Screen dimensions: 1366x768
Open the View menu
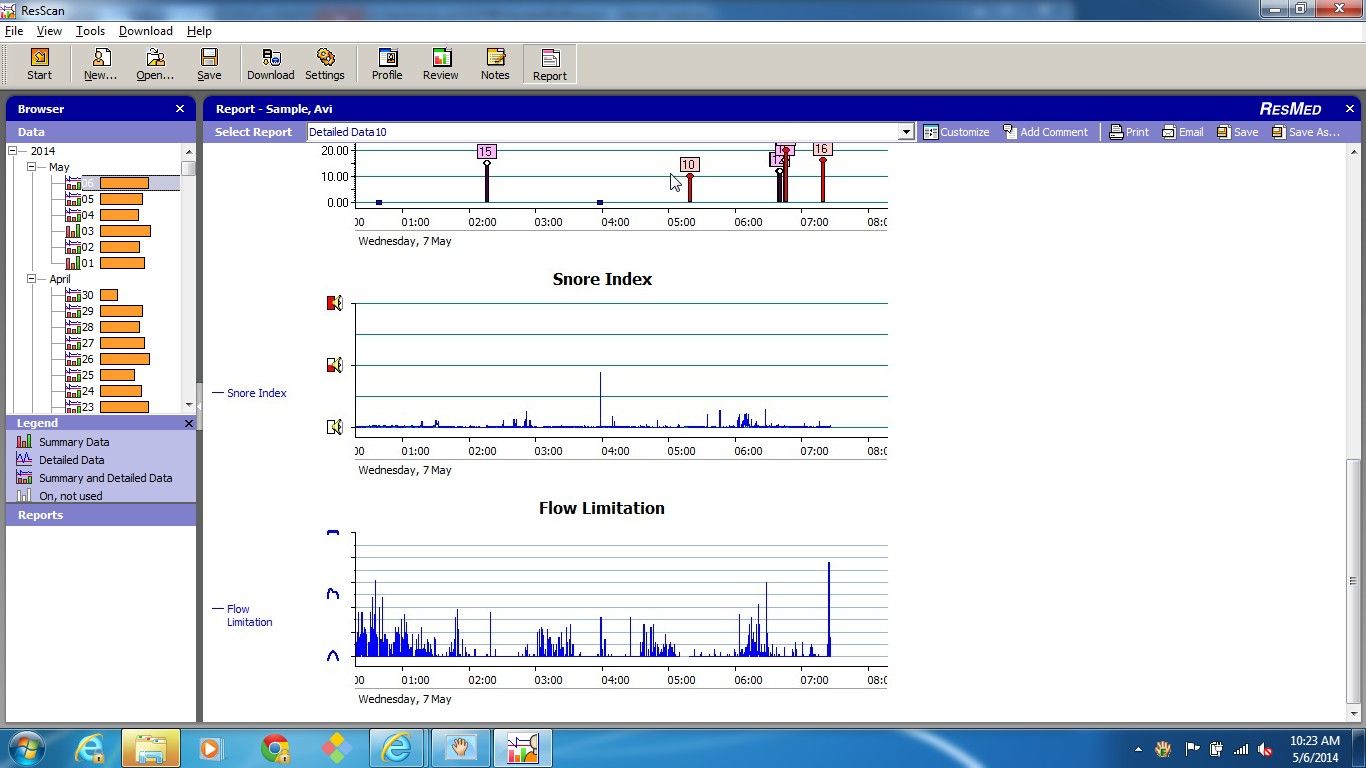pos(49,31)
